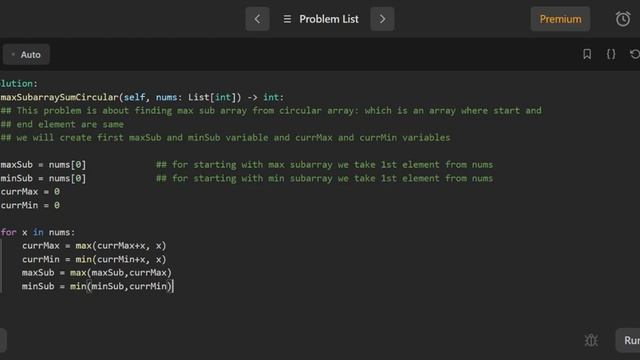Go to the next problem arrow
This screenshot has height=360, width=640.
pyautogui.click(x=382, y=19)
